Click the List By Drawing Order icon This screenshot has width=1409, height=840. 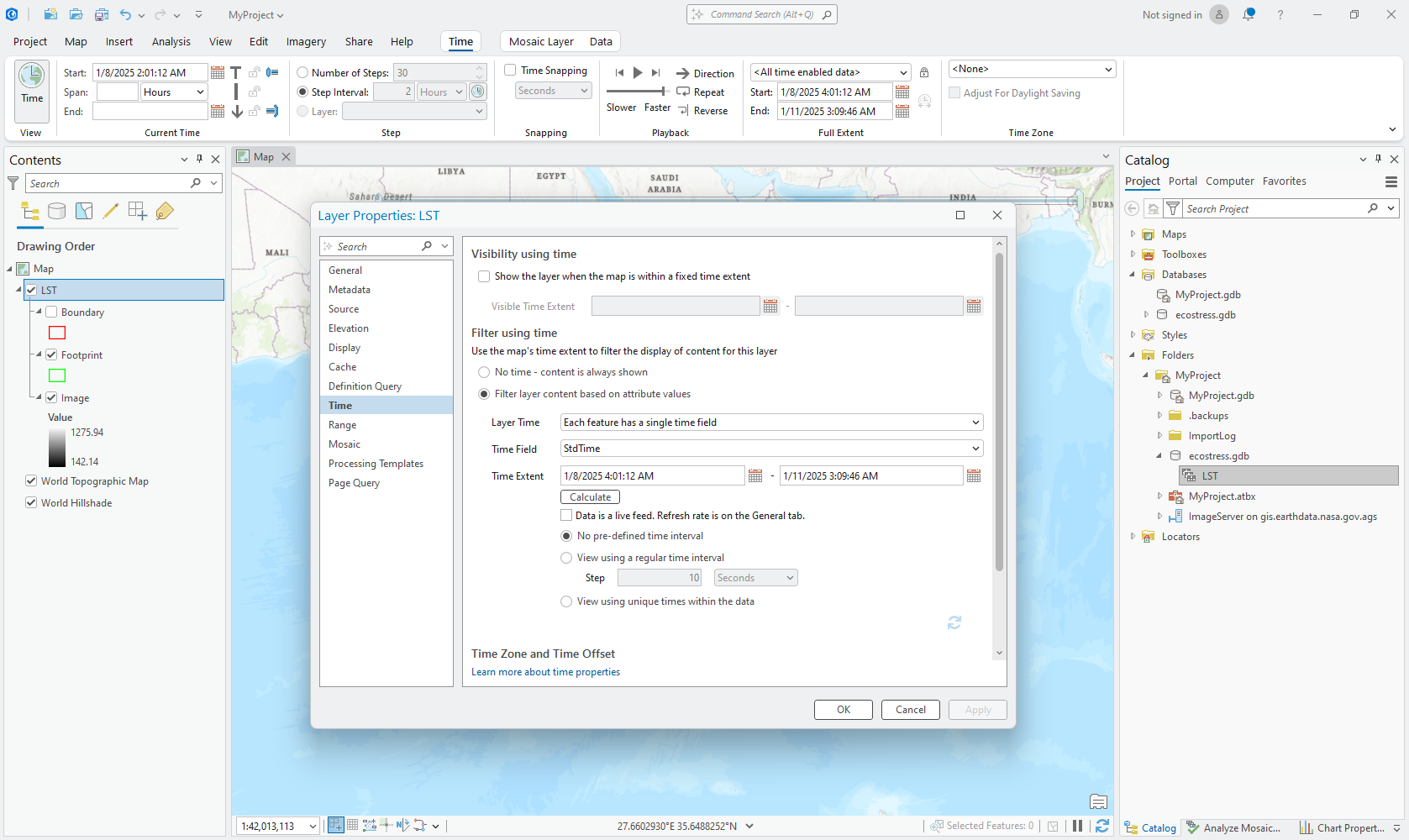click(30, 211)
